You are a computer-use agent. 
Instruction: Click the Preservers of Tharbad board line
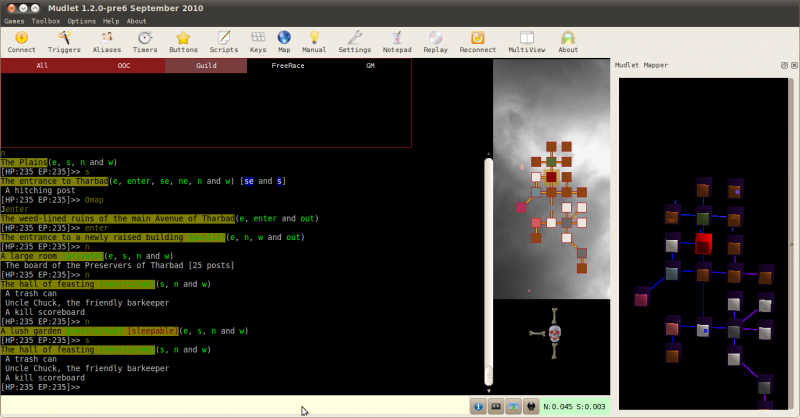119,265
